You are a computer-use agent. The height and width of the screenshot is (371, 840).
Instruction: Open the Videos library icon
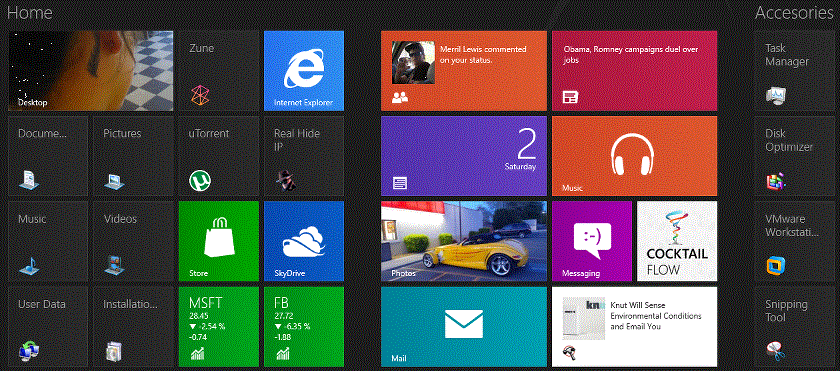click(x=115, y=265)
